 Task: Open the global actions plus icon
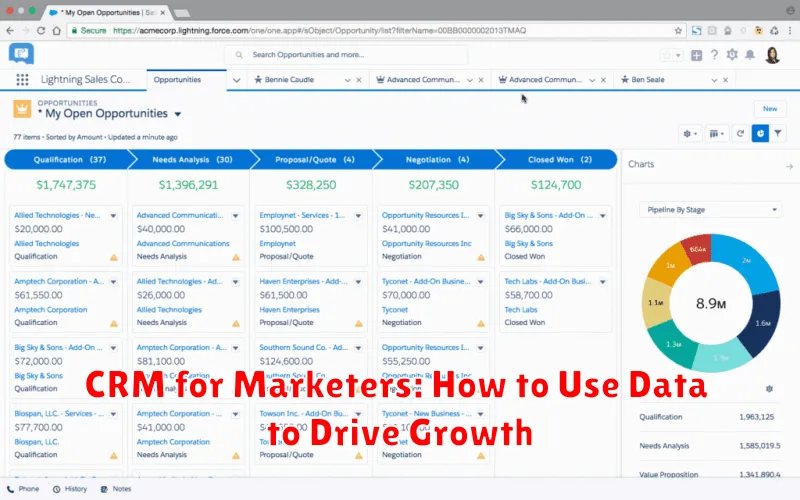pyautogui.click(x=696, y=55)
